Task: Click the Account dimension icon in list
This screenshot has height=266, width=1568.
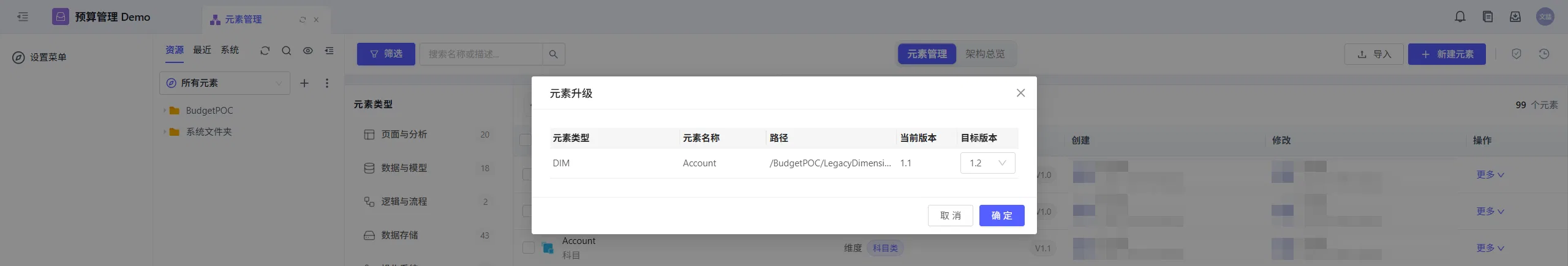Action: coord(548,248)
